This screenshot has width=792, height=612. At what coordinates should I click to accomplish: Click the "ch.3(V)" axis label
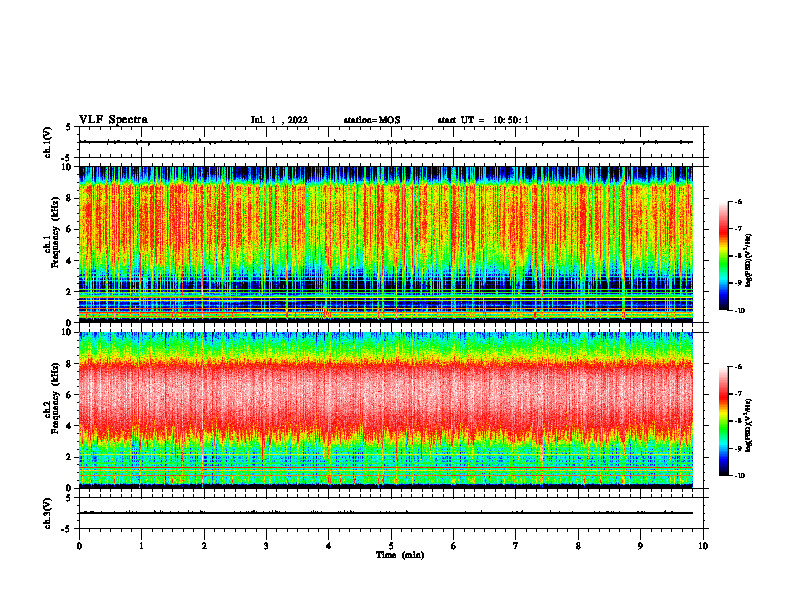click(47, 513)
